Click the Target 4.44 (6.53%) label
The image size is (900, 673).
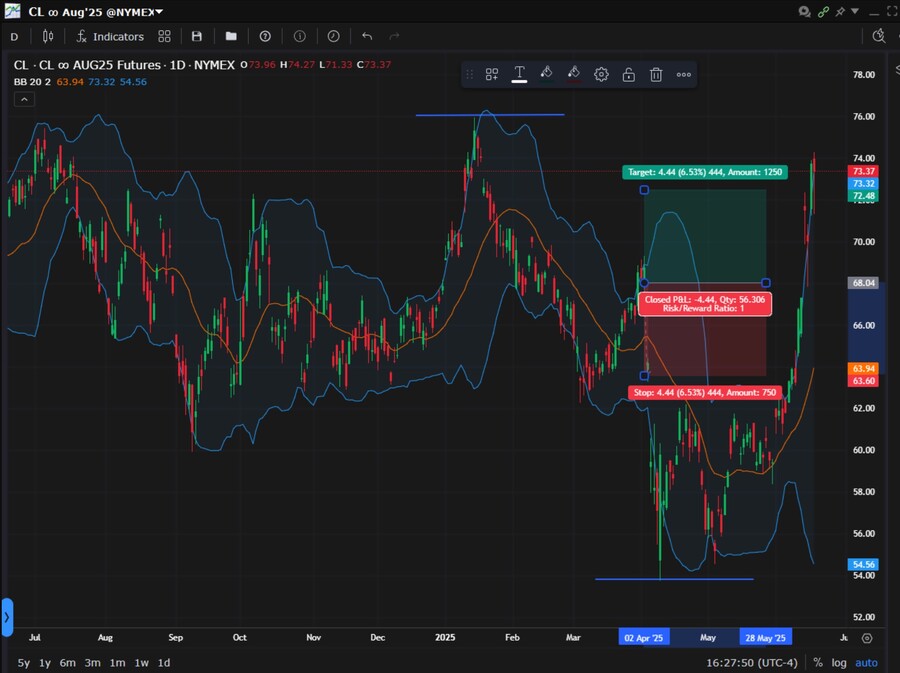705,172
